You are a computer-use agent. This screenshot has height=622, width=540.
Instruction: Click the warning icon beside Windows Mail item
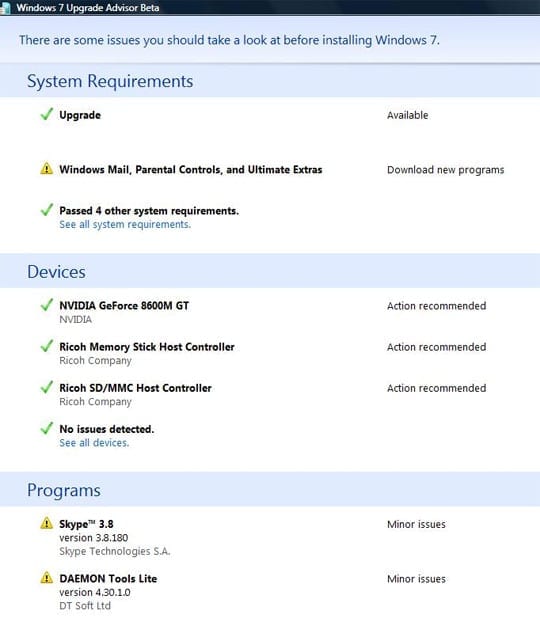coord(46,169)
